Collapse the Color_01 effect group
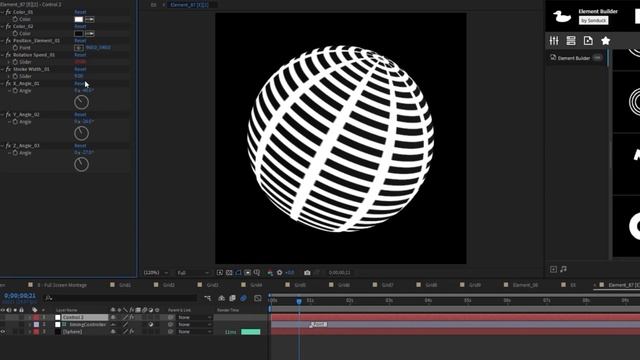This screenshot has height=360, width=640. tap(2, 12)
